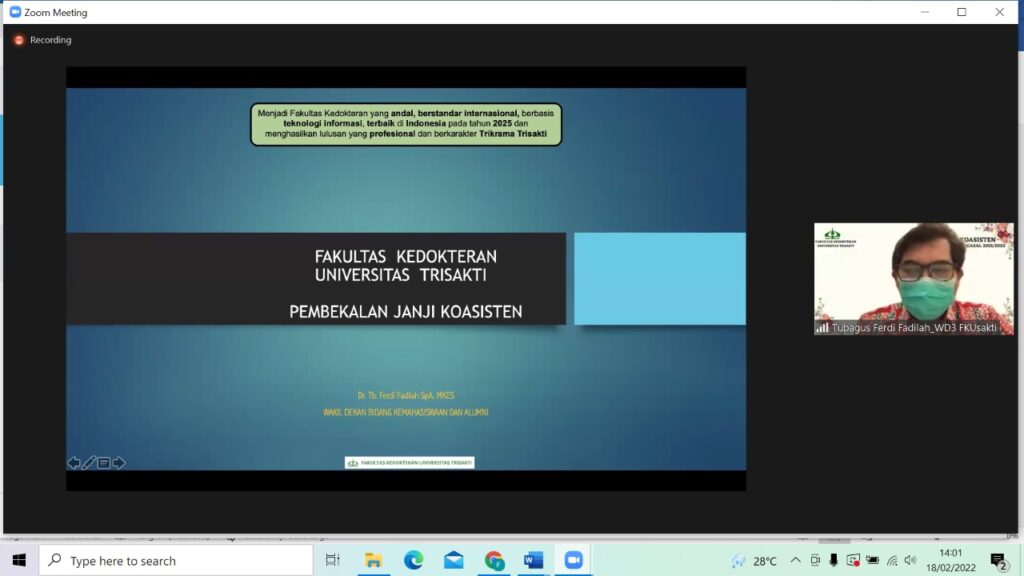Click the Meet Now camera tray icon
The width and height of the screenshot is (1024, 576).
click(815, 560)
